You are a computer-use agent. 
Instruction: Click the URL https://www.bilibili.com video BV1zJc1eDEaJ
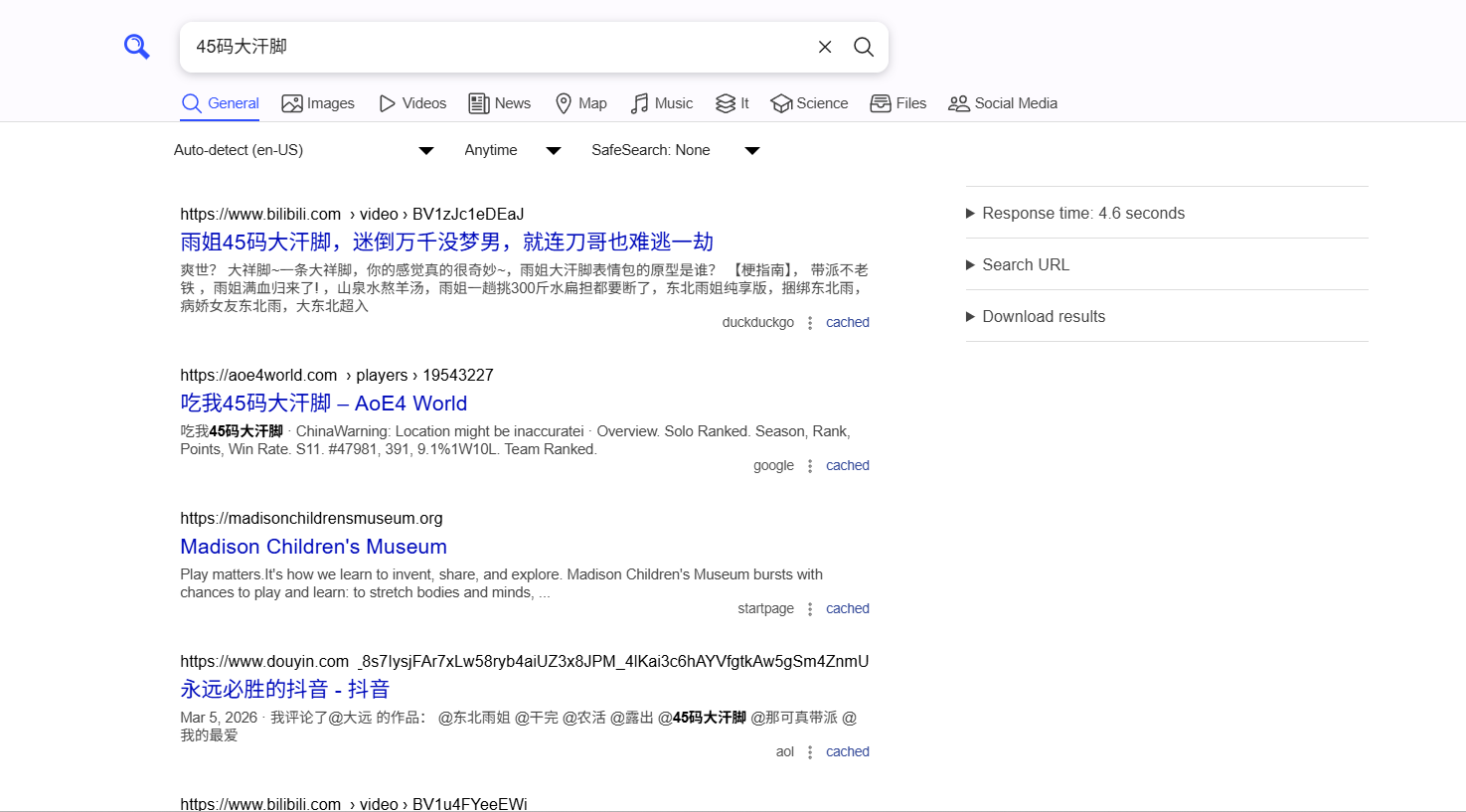(x=352, y=214)
